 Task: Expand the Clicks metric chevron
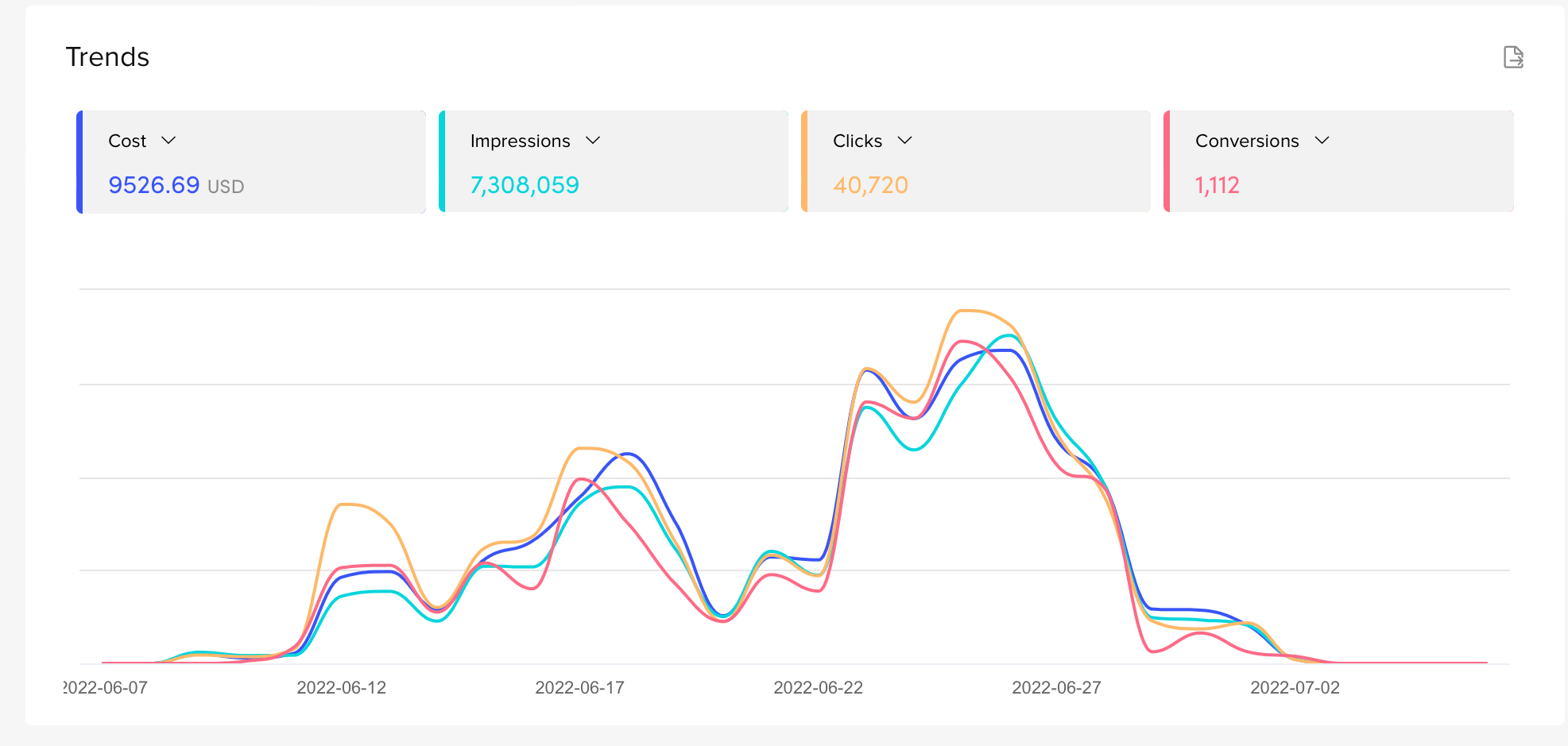[x=904, y=141]
